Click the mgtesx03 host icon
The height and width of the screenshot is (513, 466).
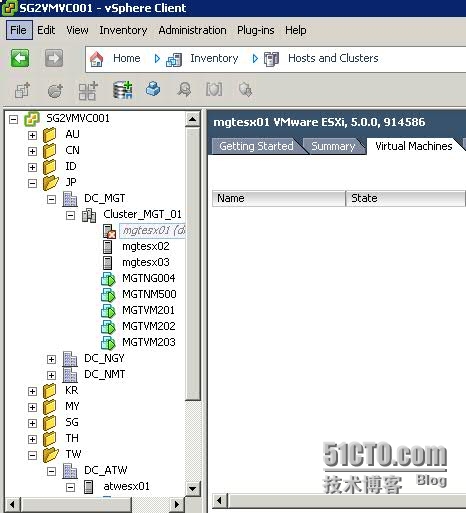tap(107, 263)
